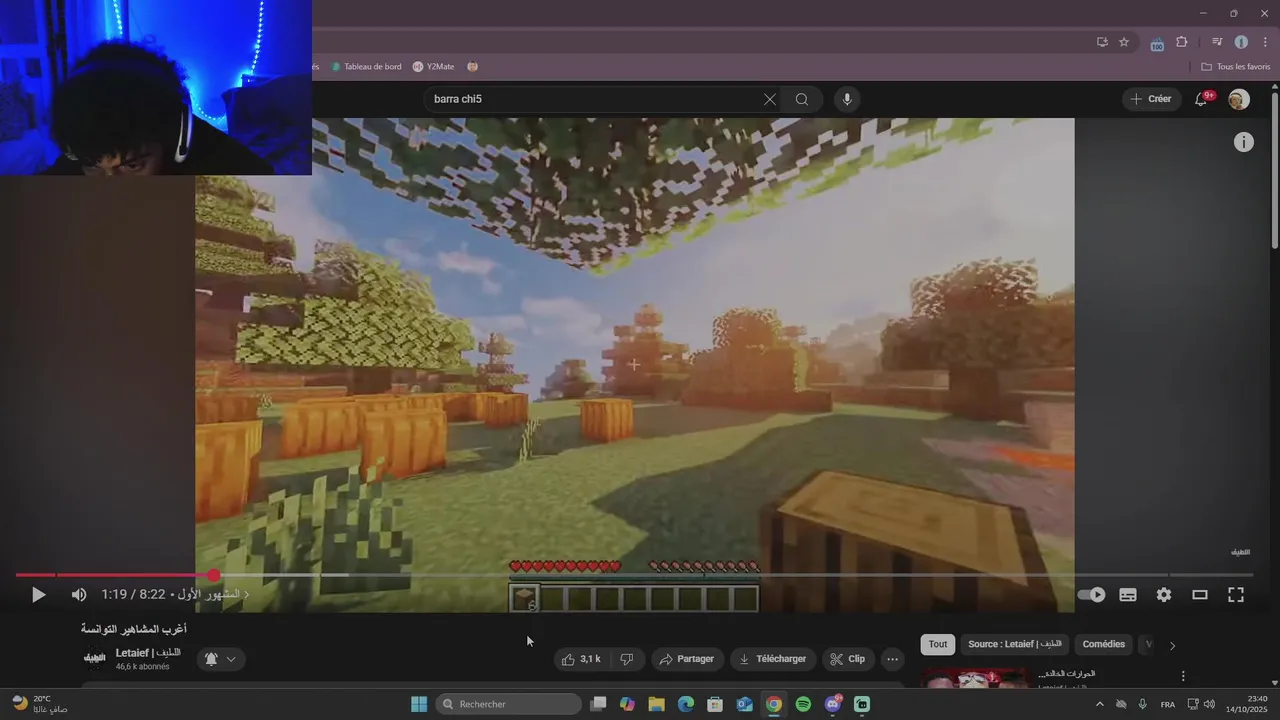The image size is (1280, 720).
Task: Click the search magnifier button
Action: tap(802, 99)
